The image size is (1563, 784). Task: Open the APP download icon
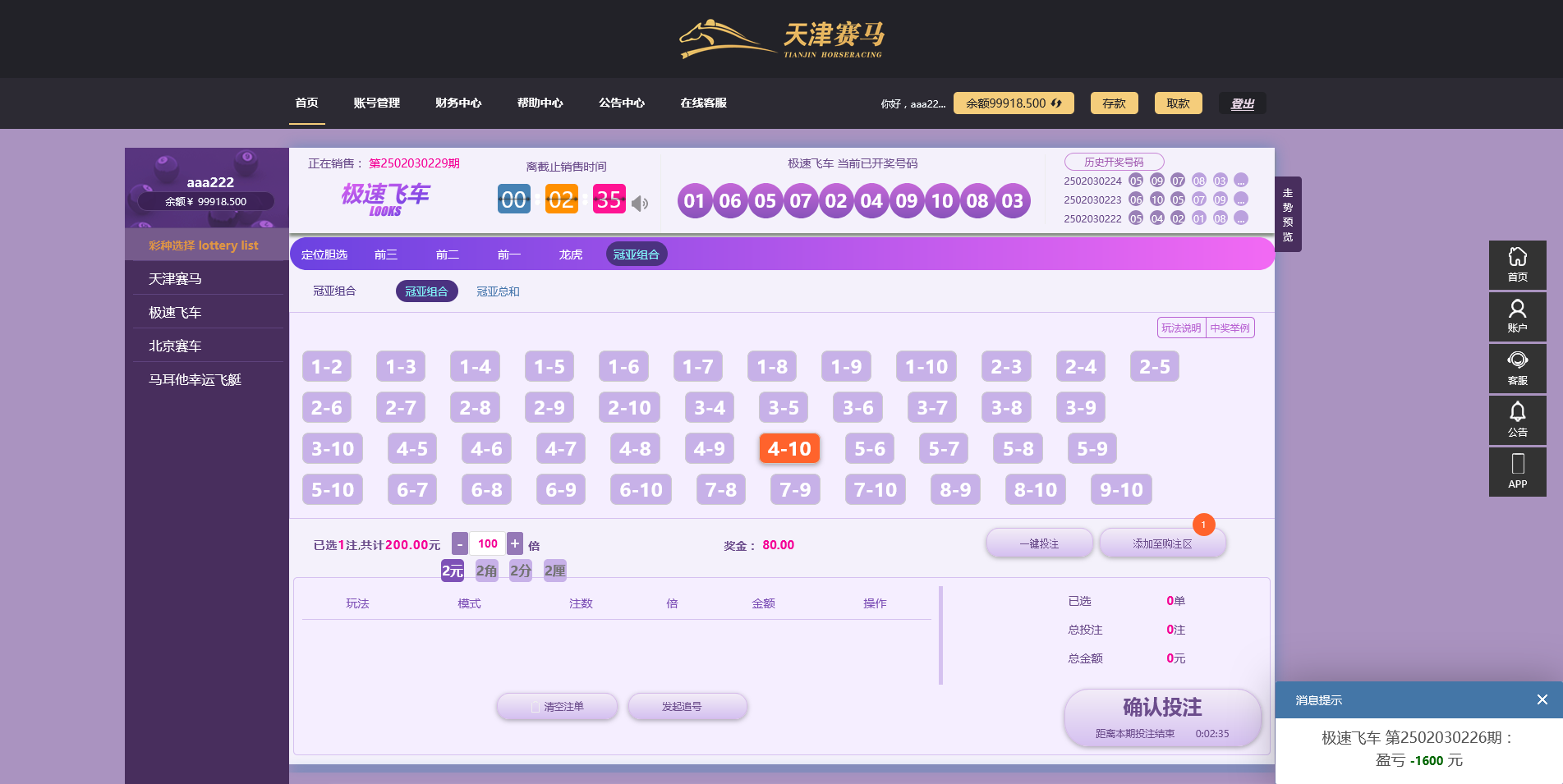[1517, 472]
